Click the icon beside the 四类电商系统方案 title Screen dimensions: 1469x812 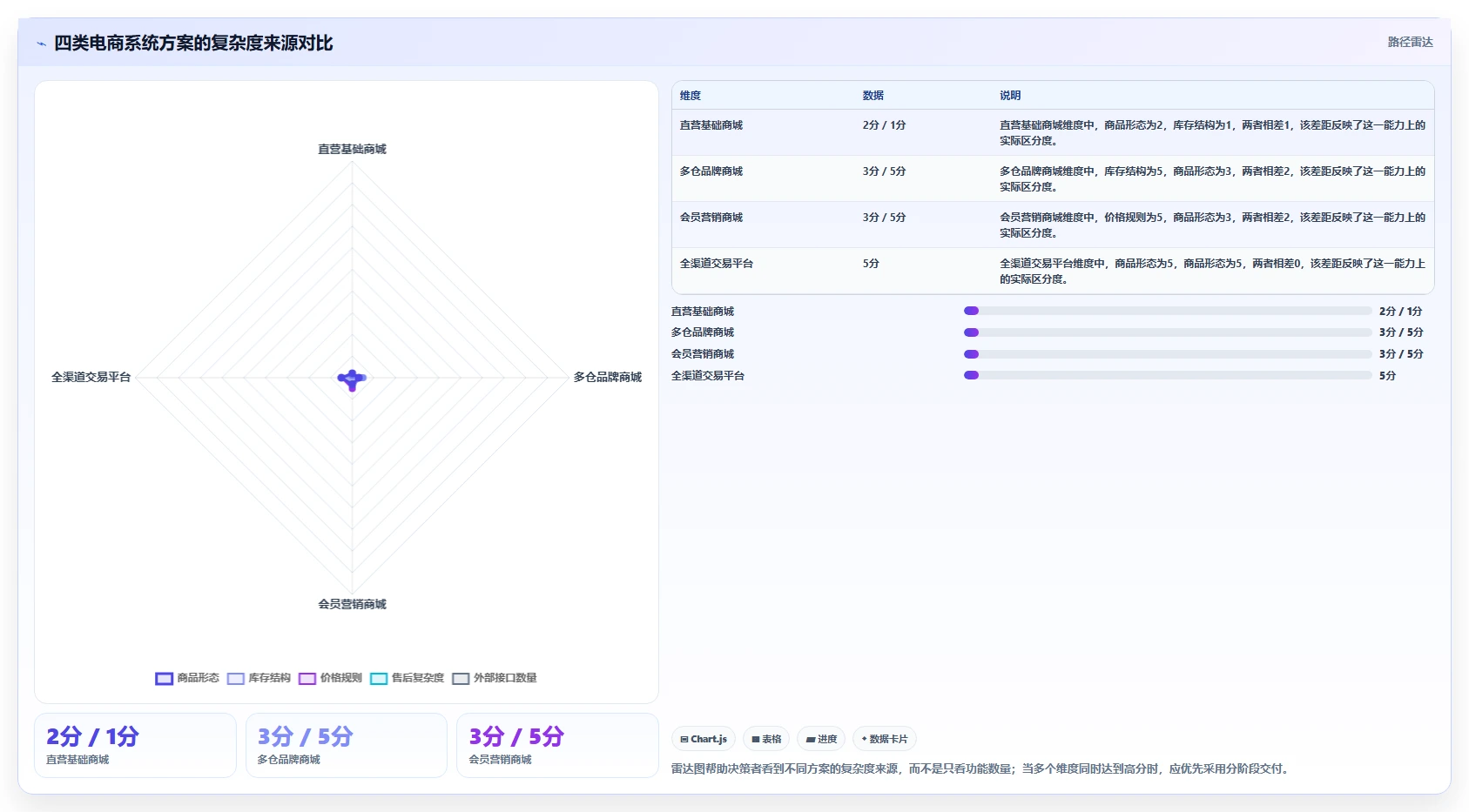click(x=41, y=44)
